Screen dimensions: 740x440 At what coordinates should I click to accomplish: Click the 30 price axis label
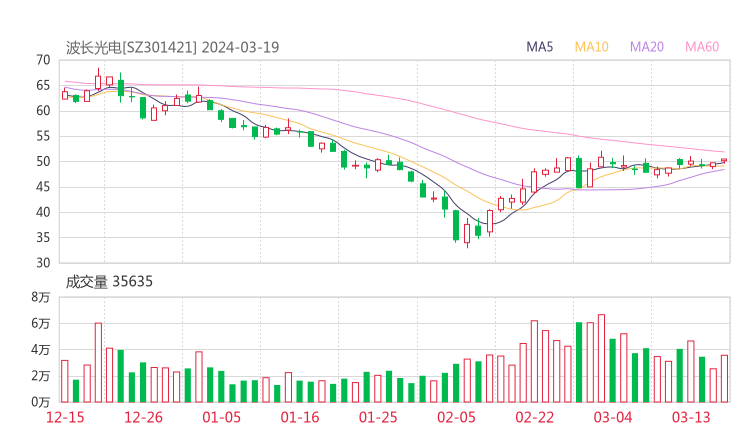click(x=43, y=263)
